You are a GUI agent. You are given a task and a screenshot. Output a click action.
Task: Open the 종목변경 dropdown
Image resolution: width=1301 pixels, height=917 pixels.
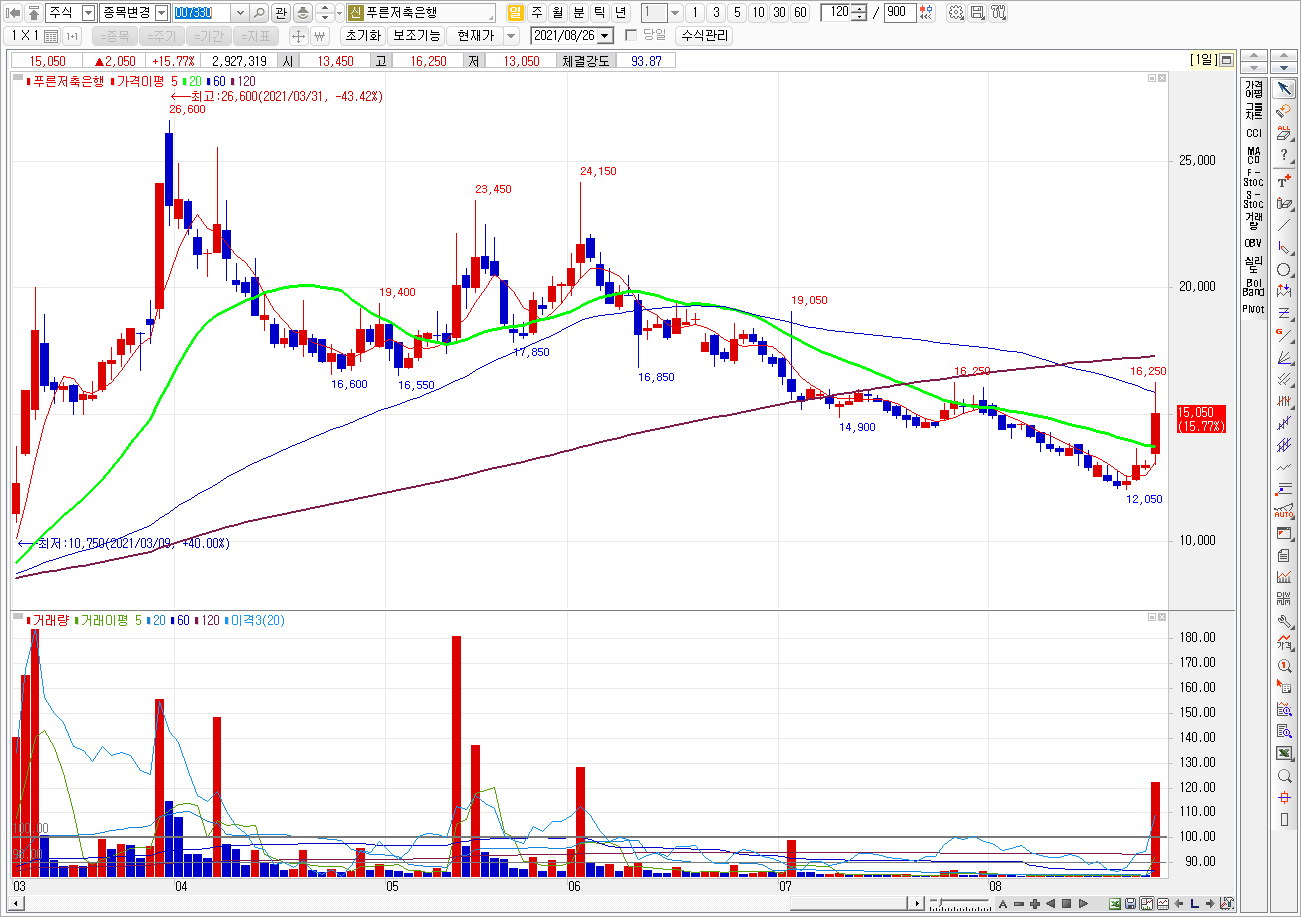point(161,13)
